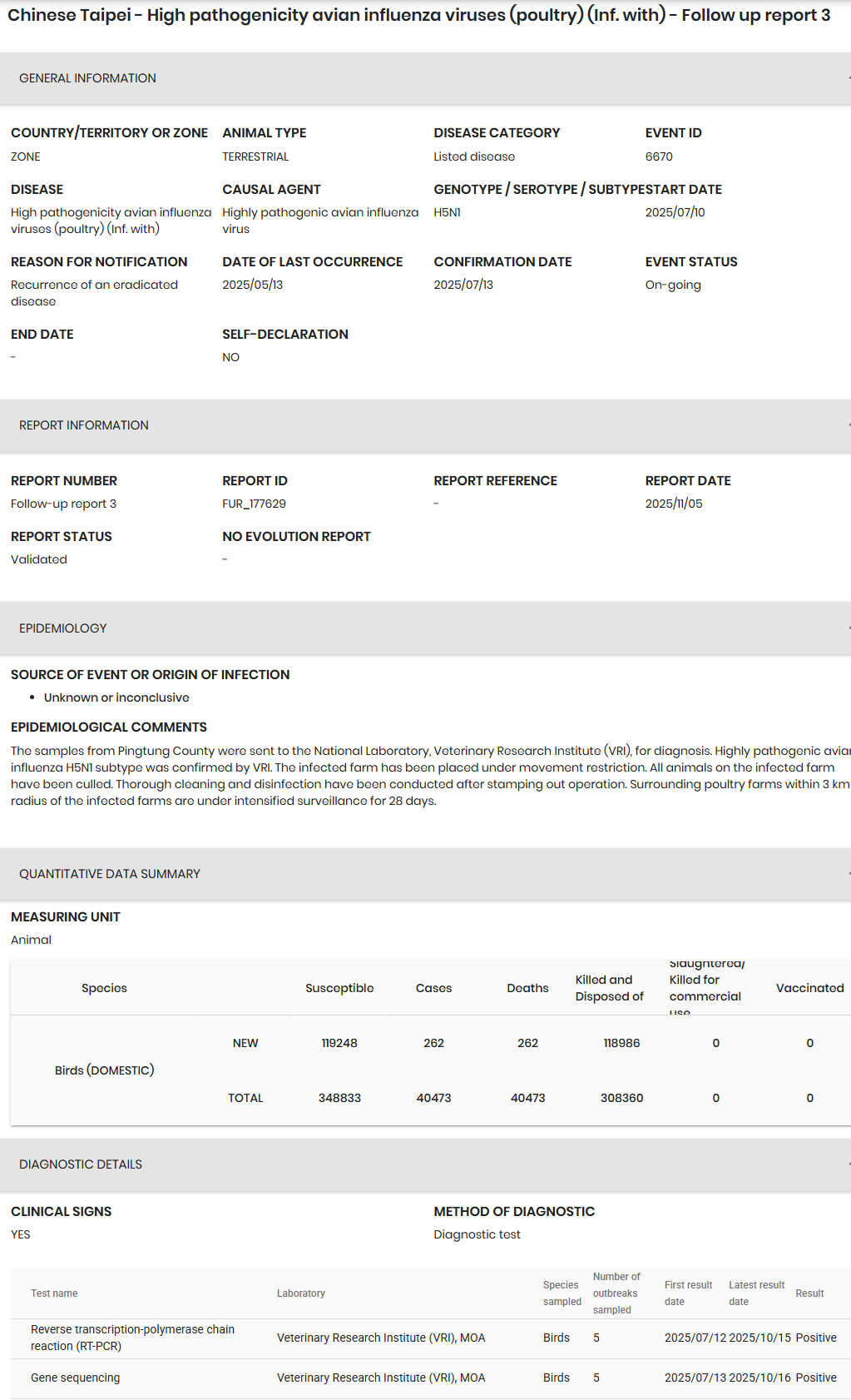The height and width of the screenshot is (1400, 851).
Task: Collapse the General Information section header
Action: [424, 78]
